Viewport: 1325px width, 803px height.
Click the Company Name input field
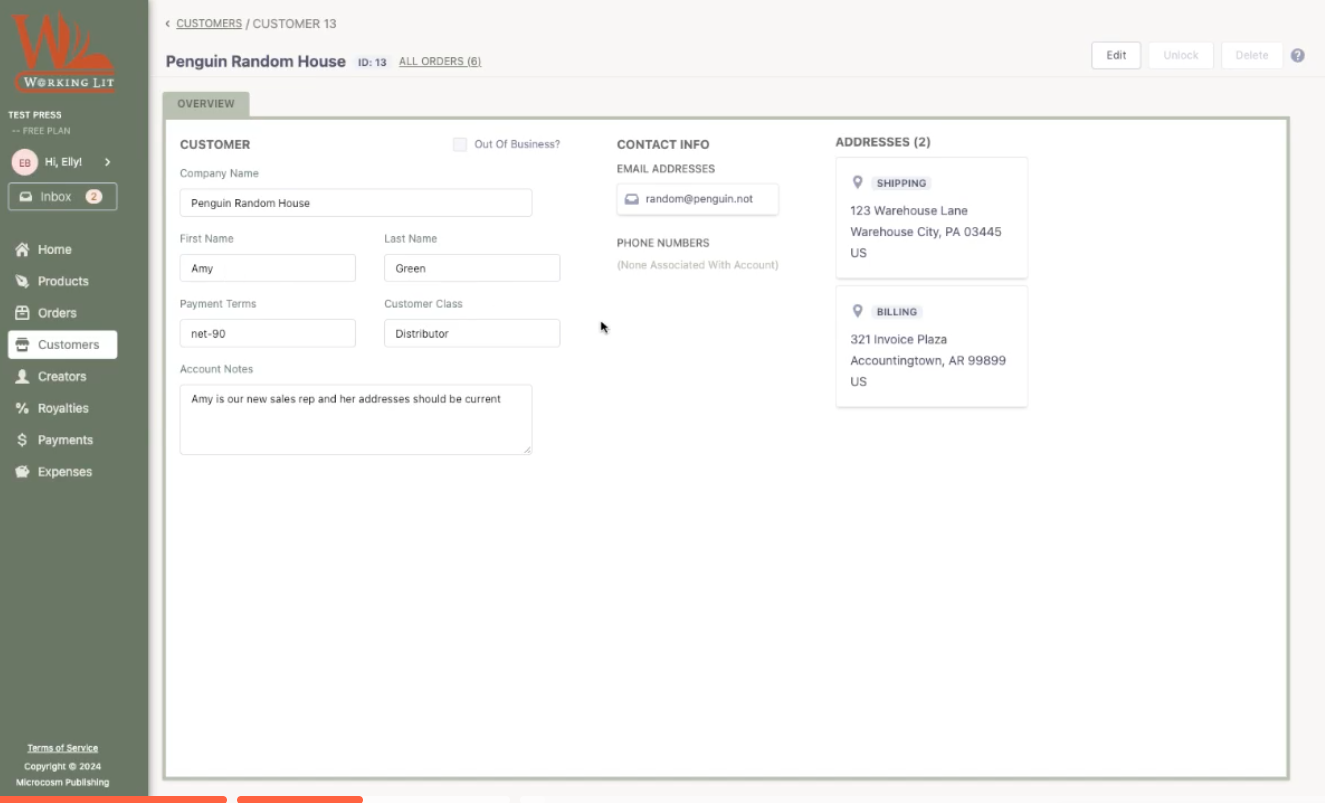click(x=355, y=203)
